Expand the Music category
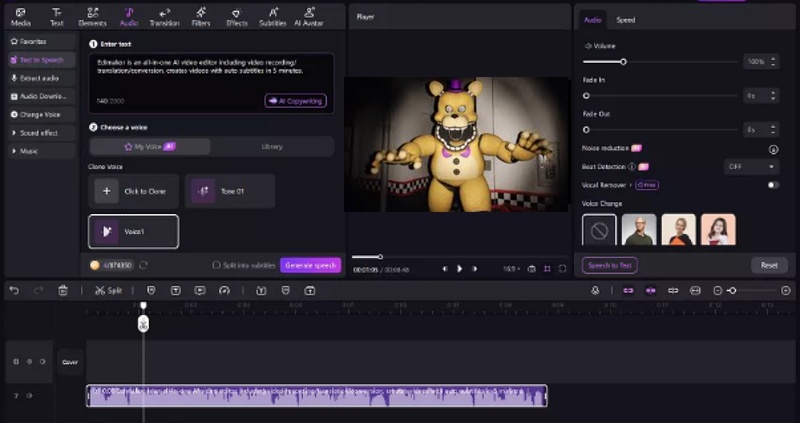Screen dimensions: 800x423 click(41, 151)
